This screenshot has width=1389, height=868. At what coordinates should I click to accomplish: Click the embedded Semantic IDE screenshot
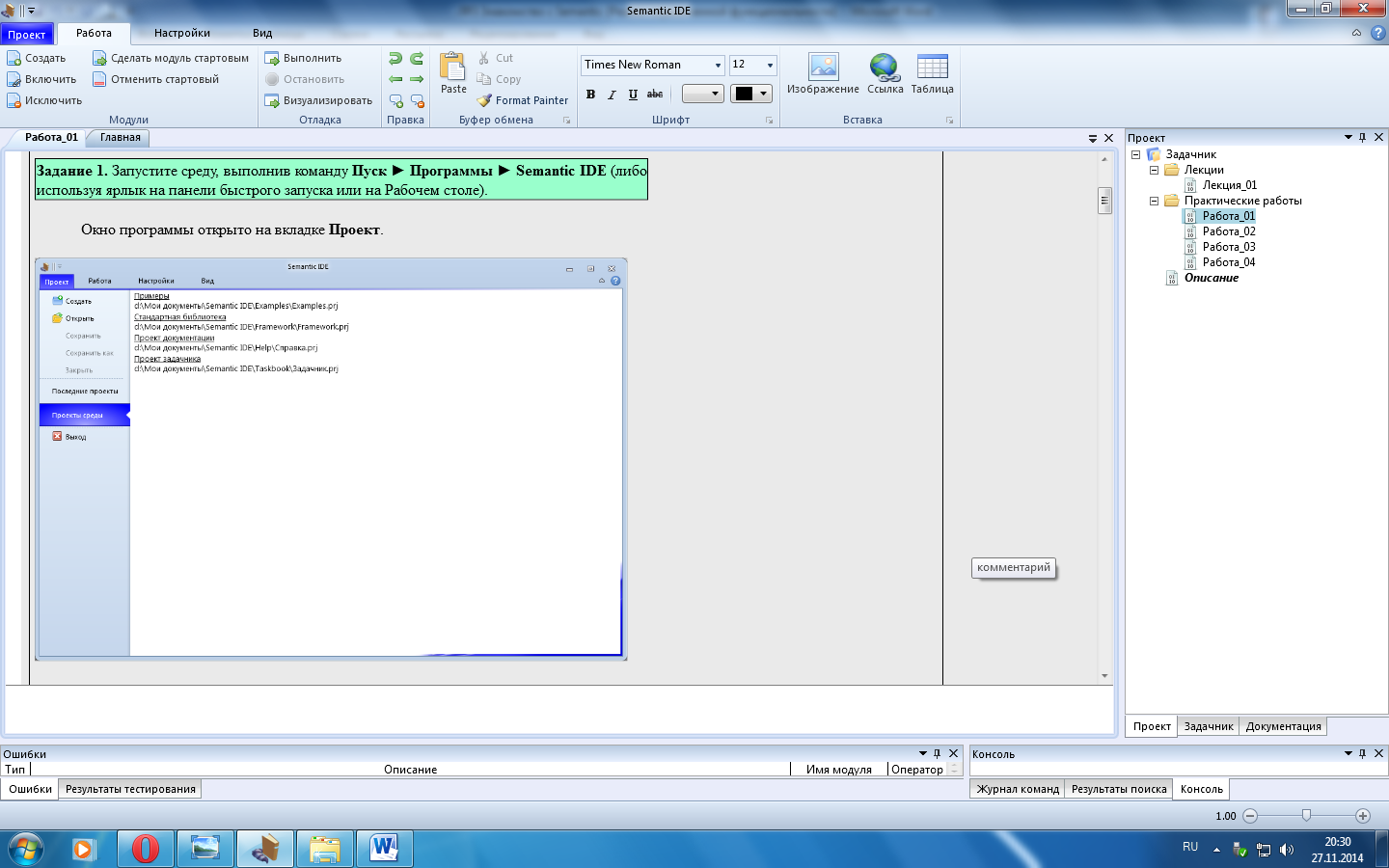coord(331,459)
